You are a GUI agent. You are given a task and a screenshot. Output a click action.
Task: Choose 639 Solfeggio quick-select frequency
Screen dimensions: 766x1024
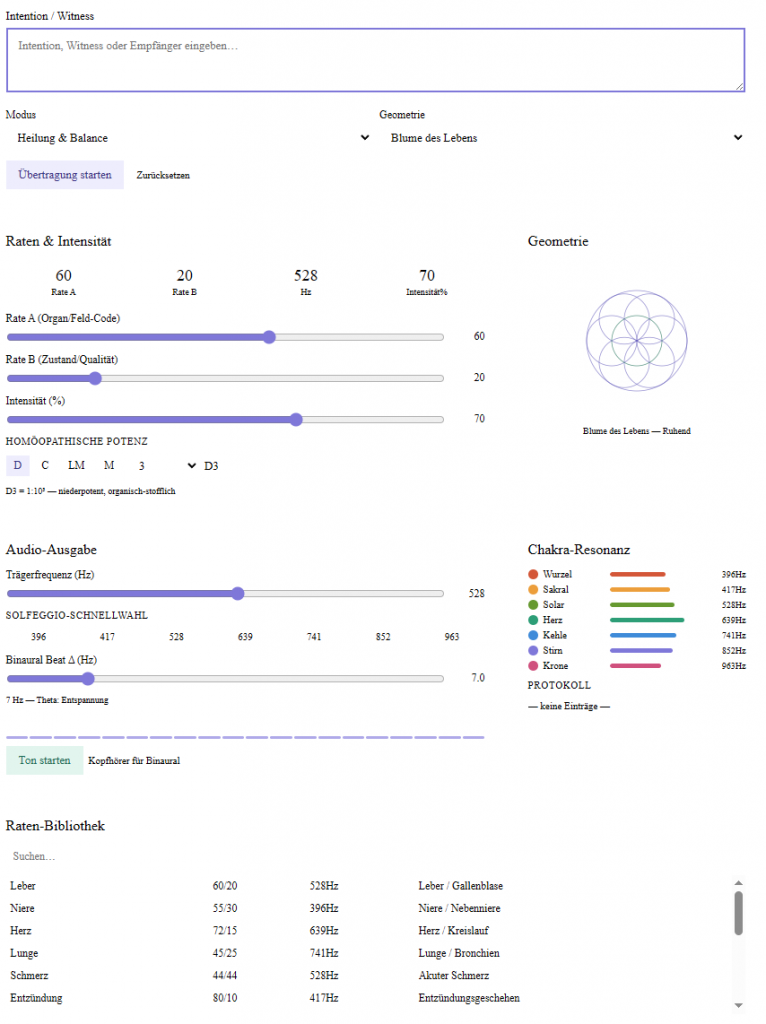click(x=245, y=637)
